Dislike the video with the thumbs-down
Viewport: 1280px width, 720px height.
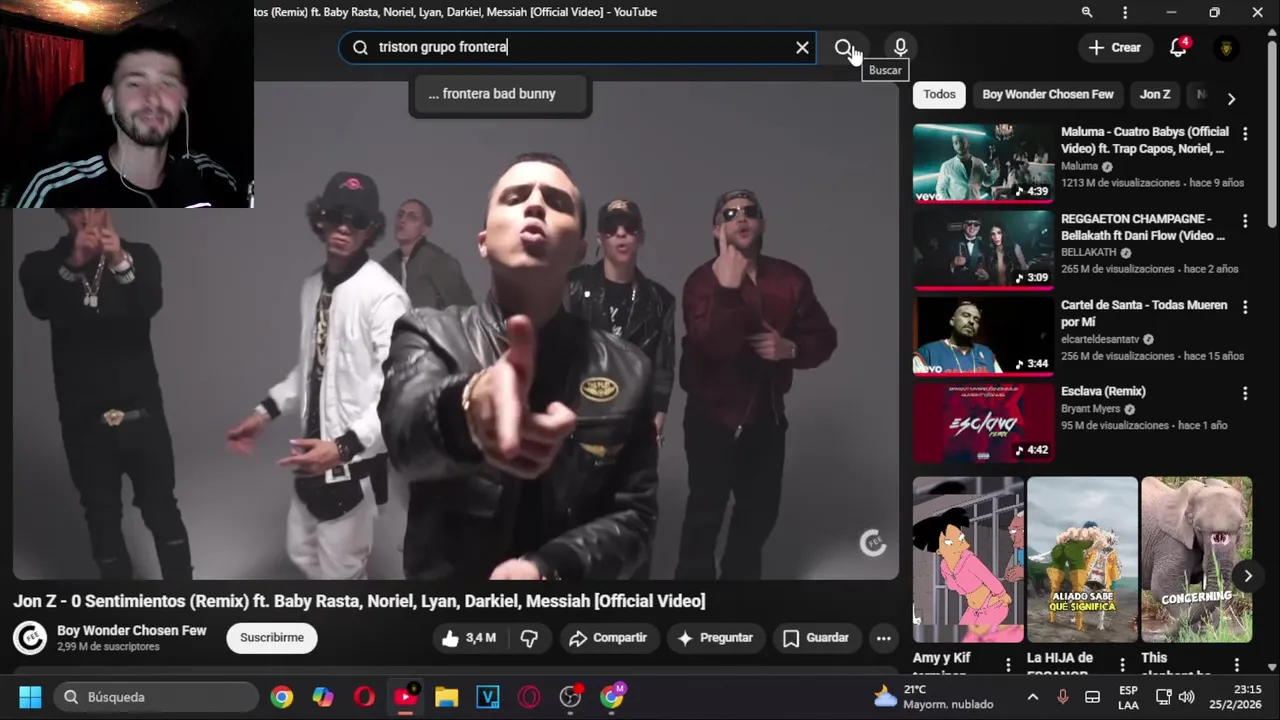click(530, 638)
